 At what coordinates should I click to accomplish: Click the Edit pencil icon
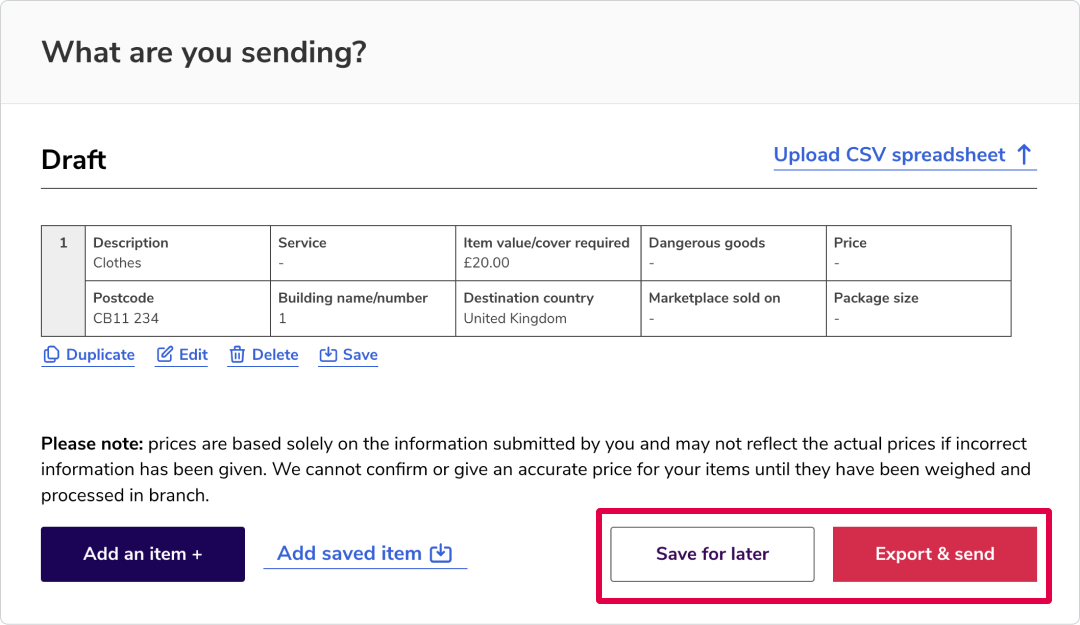(165, 355)
